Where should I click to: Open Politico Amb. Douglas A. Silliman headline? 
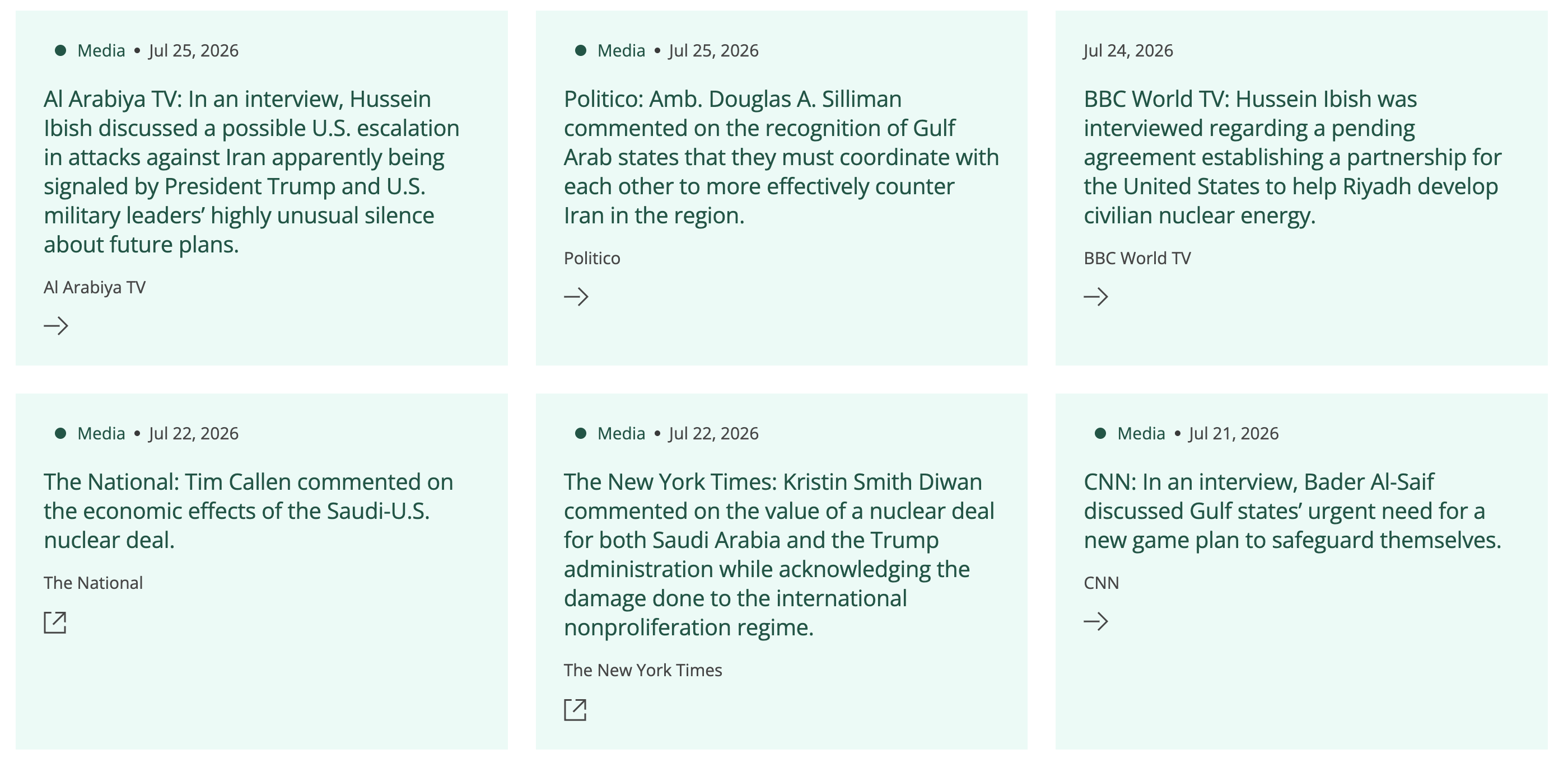click(x=781, y=157)
